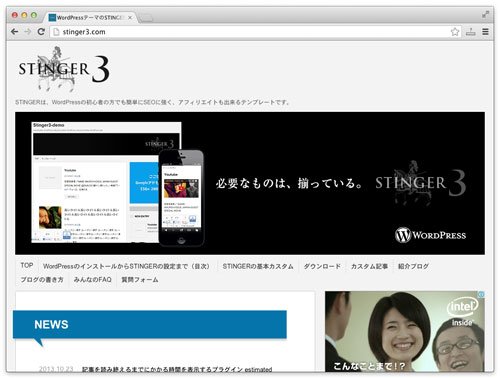Open WordPressのインストールからSTINGERの設定まで menu item
This screenshot has width=500, height=378.
click(126, 266)
